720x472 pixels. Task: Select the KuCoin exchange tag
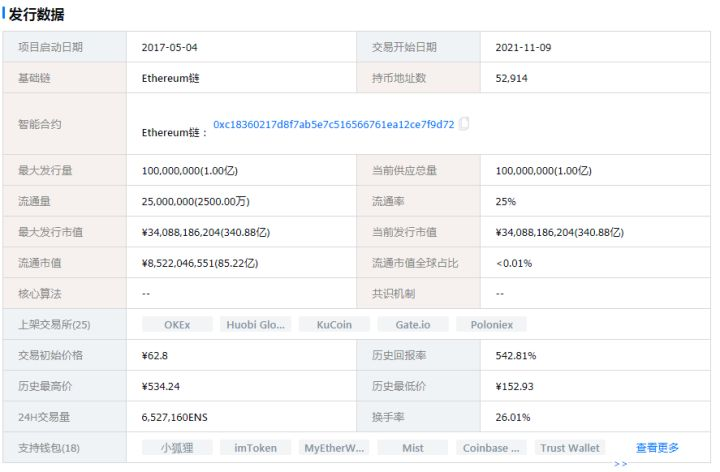pyautogui.click(x=334, y=325)
